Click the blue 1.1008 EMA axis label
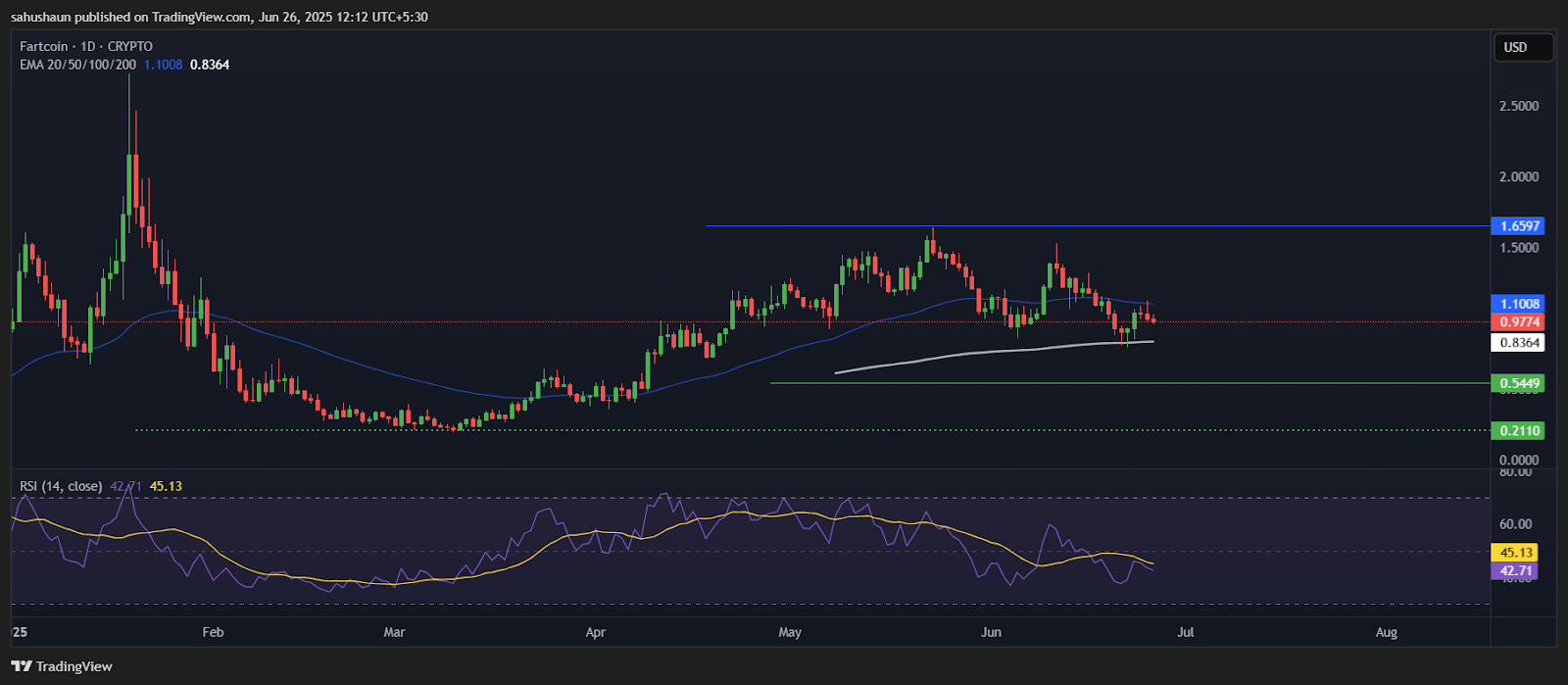 click(x=1516, y=304)
